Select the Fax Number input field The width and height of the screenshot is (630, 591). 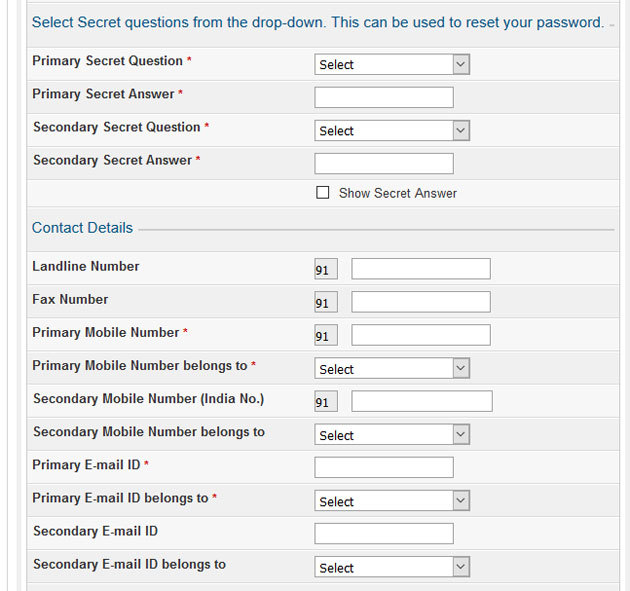420,302
